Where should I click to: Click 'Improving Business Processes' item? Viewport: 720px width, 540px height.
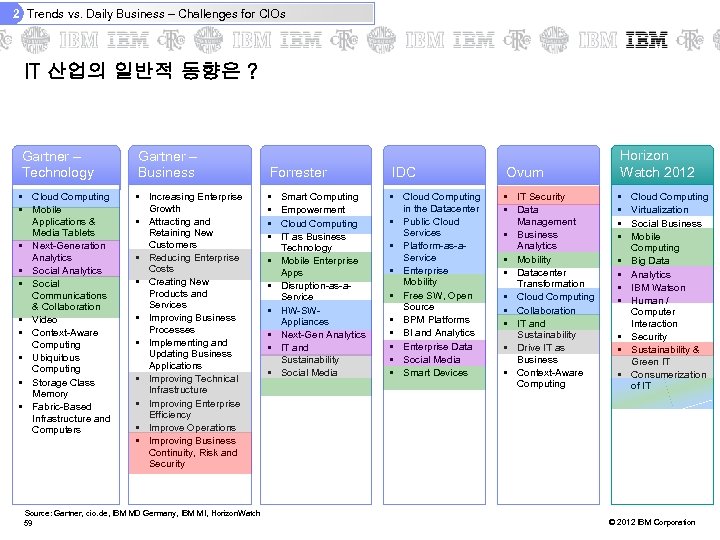click(192, 323)
